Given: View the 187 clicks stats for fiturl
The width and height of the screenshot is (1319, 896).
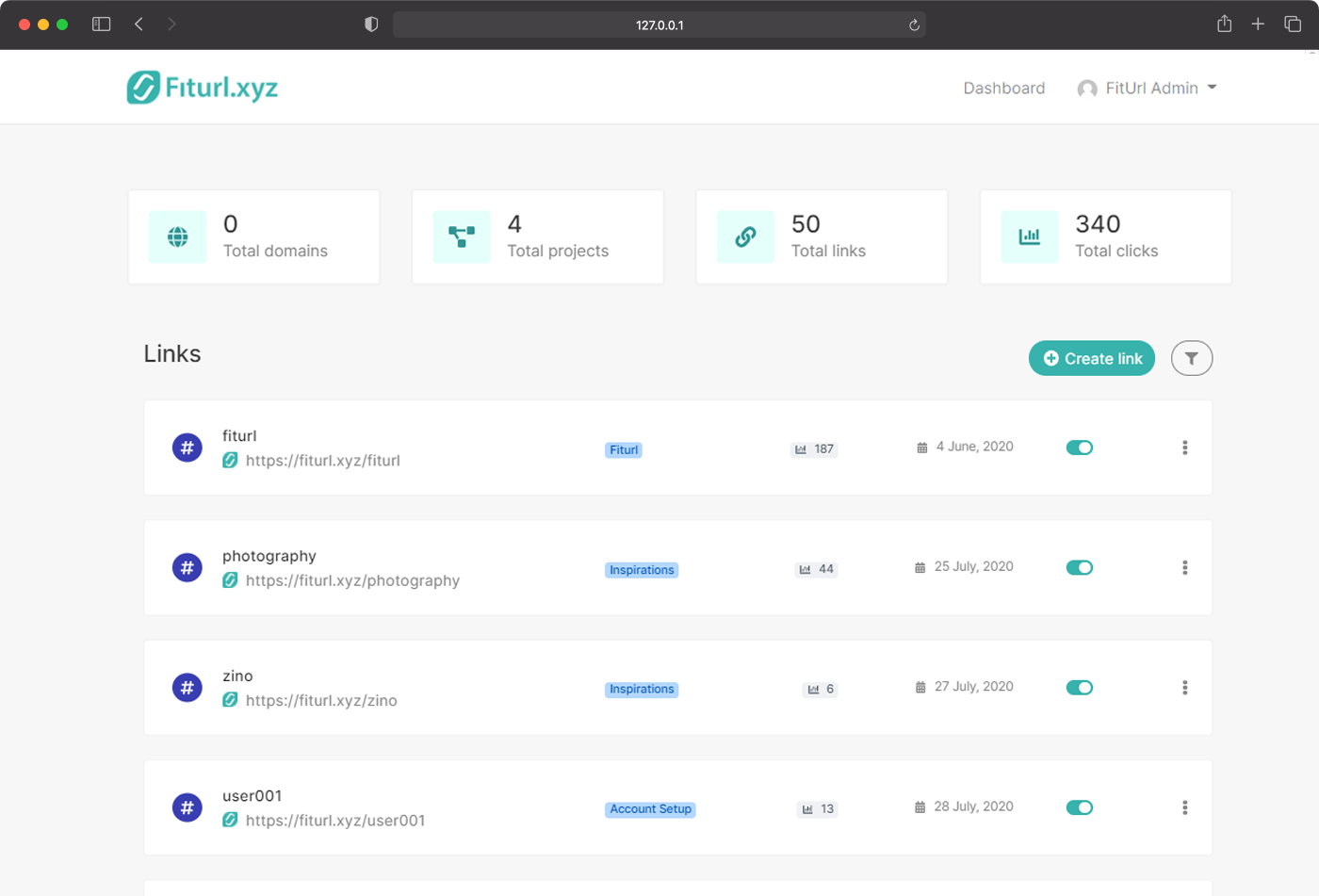Looking at the screenshot, I should 814,449.
